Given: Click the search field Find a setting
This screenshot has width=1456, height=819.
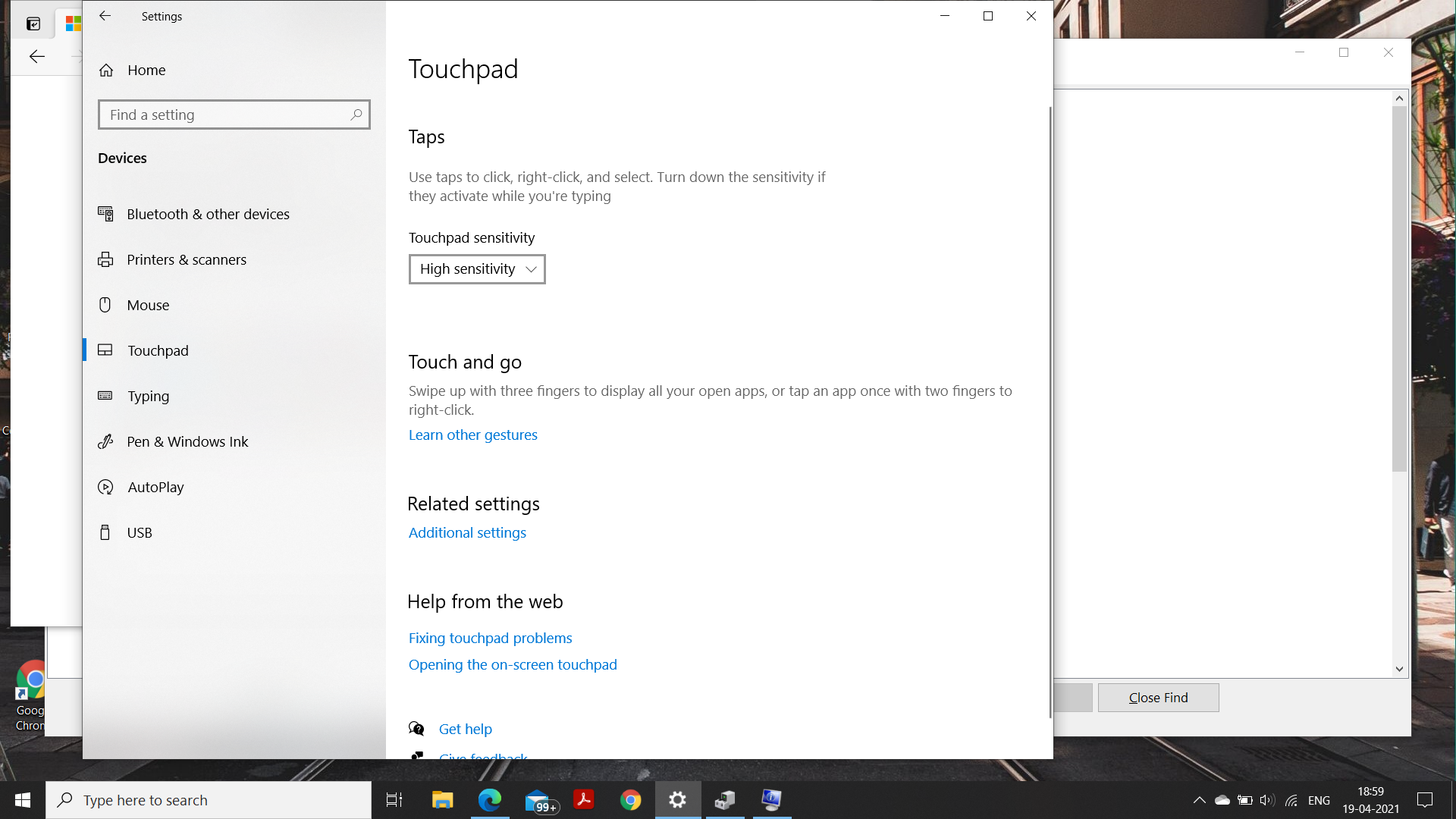Looking at the screenshot, I should (234, 114).
